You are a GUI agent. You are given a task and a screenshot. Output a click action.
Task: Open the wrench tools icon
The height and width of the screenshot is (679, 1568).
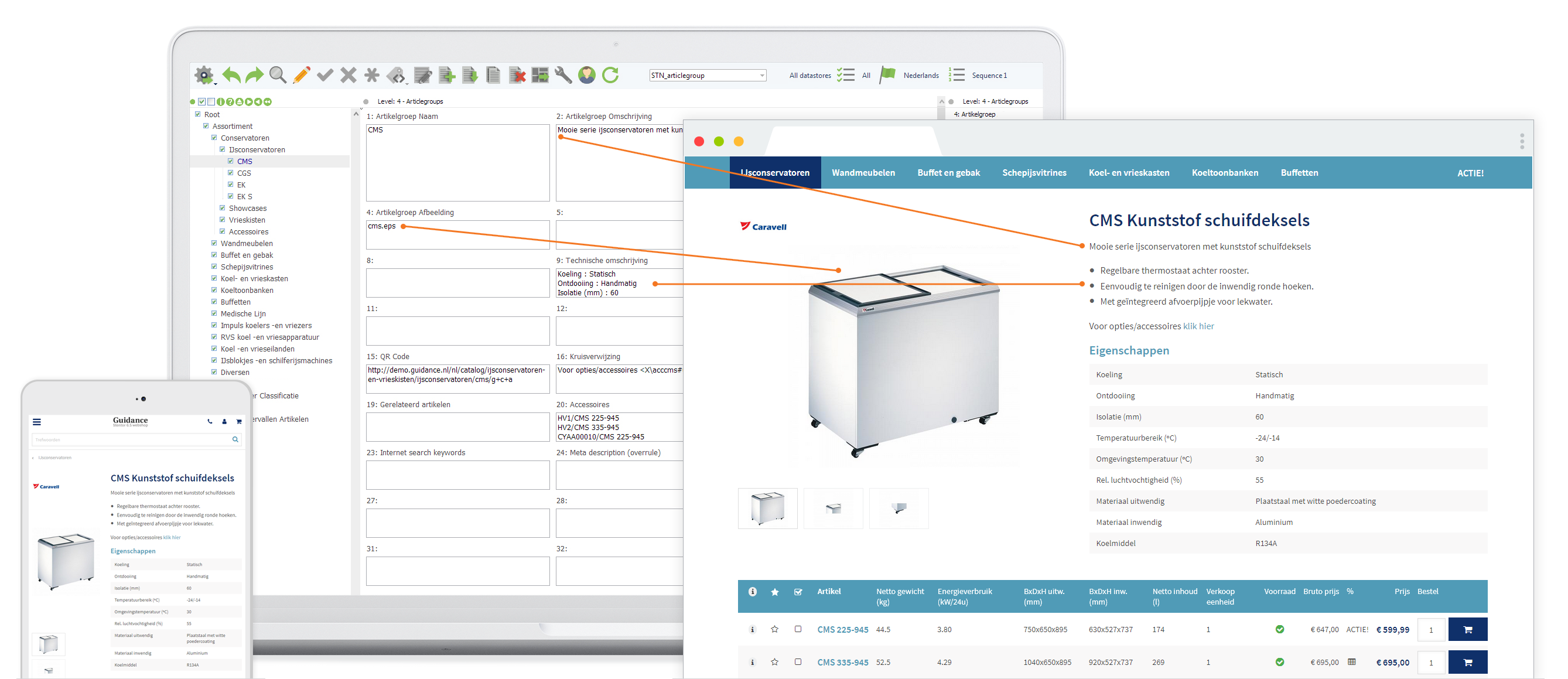pyautogui.click(x=563, y=76)
